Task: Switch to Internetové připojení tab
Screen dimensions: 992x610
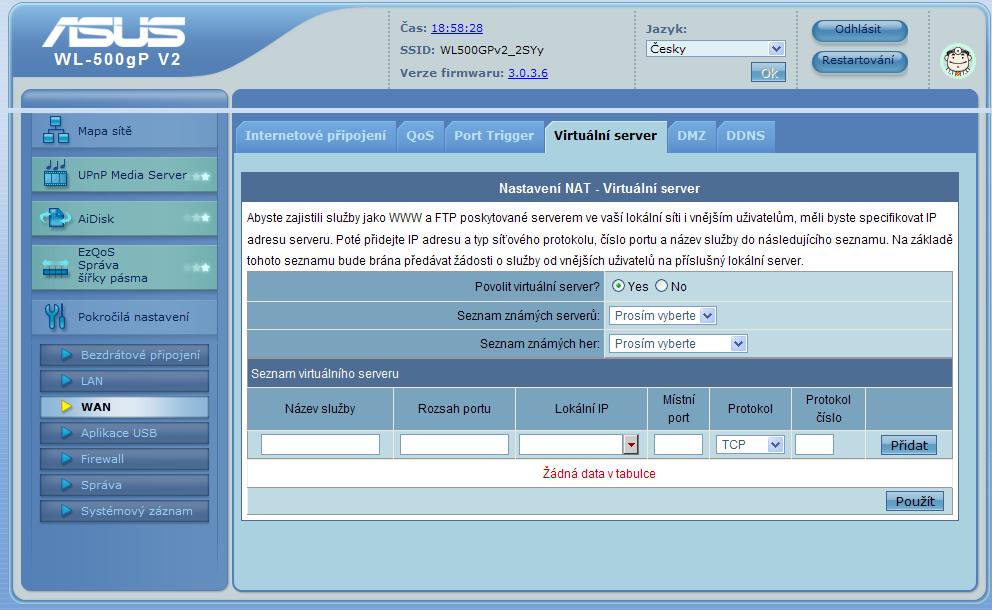Action: [315, 136]
